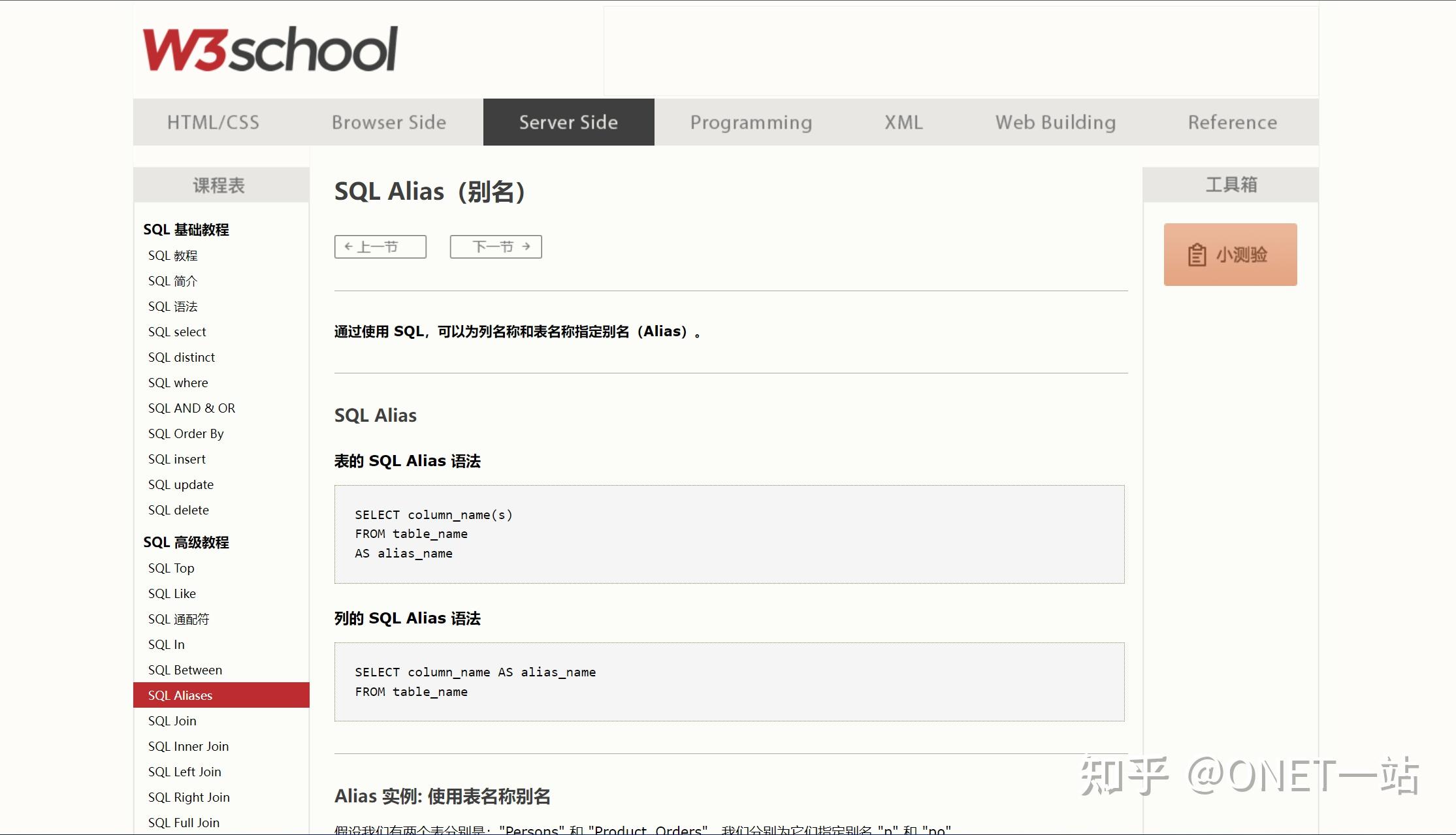1456x835 pixels.
Task: Open the Reference section
Action: pos(1232,122)
